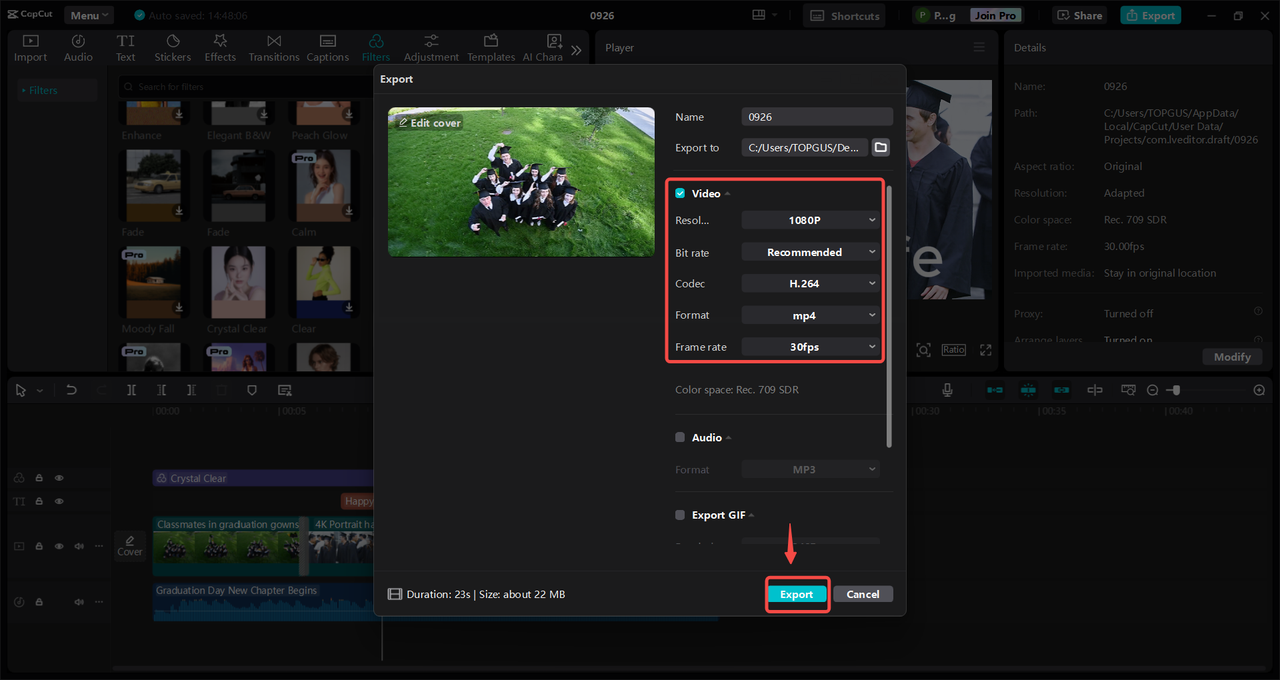Viewport: 1280px width, 680px height.
Task: Open the Codec H.264 dropdown
Action: pos(810,284)
